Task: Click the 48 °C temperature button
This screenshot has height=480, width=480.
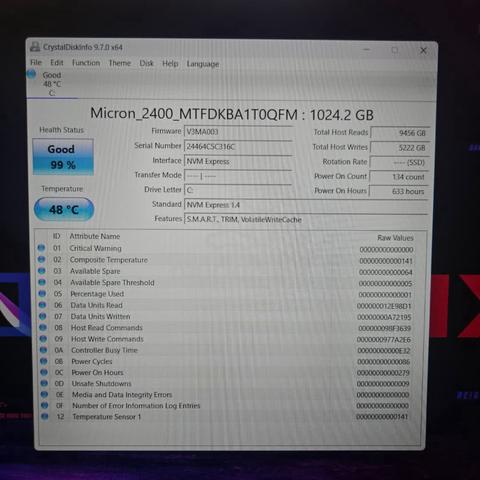Action: pos(64,209)
